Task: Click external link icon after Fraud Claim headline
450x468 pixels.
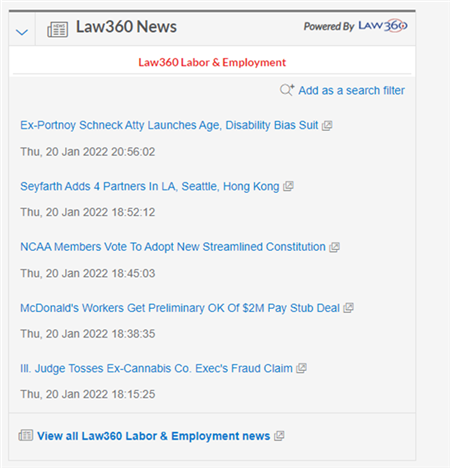Action: (x=301, y=369)
